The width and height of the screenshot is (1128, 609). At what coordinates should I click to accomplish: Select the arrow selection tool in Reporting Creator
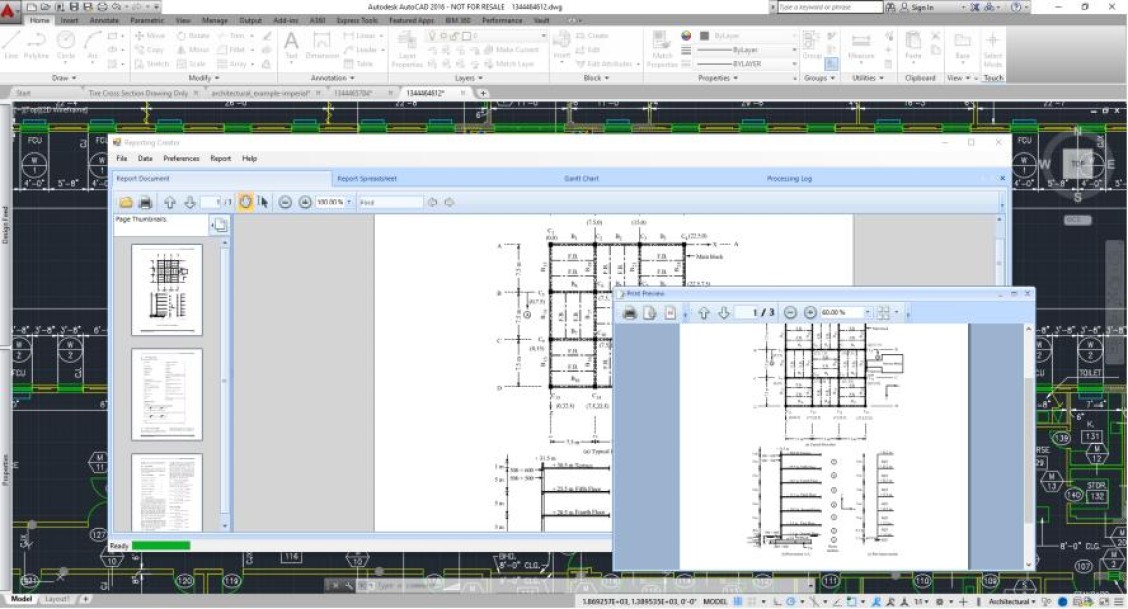tap(264, 202)
